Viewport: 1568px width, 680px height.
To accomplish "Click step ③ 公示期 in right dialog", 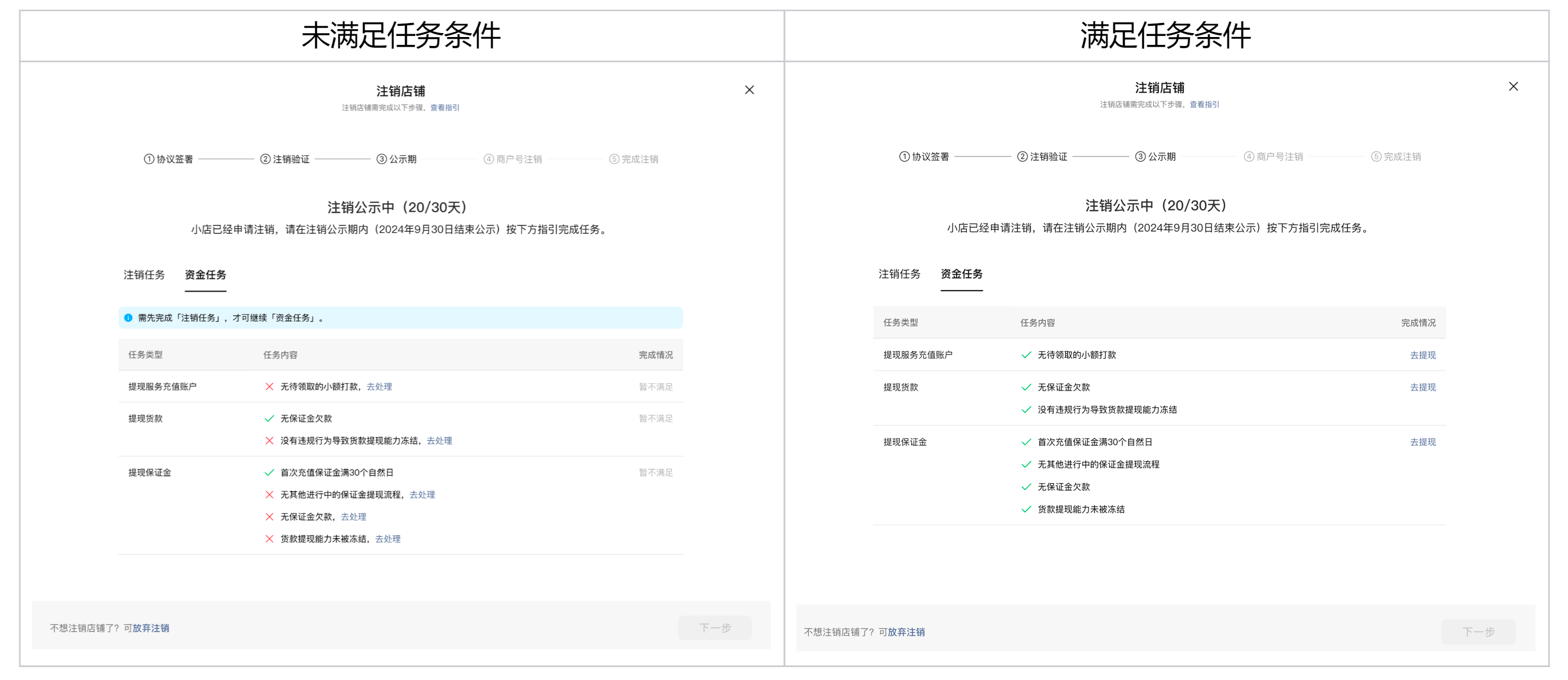I will (1155, 157).
